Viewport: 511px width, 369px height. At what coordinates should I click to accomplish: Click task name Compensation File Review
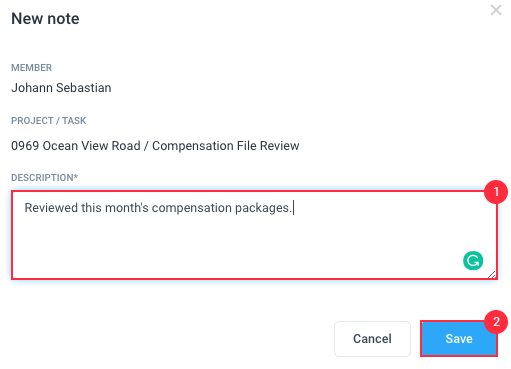pyautogui.click(x=226, y=146)
